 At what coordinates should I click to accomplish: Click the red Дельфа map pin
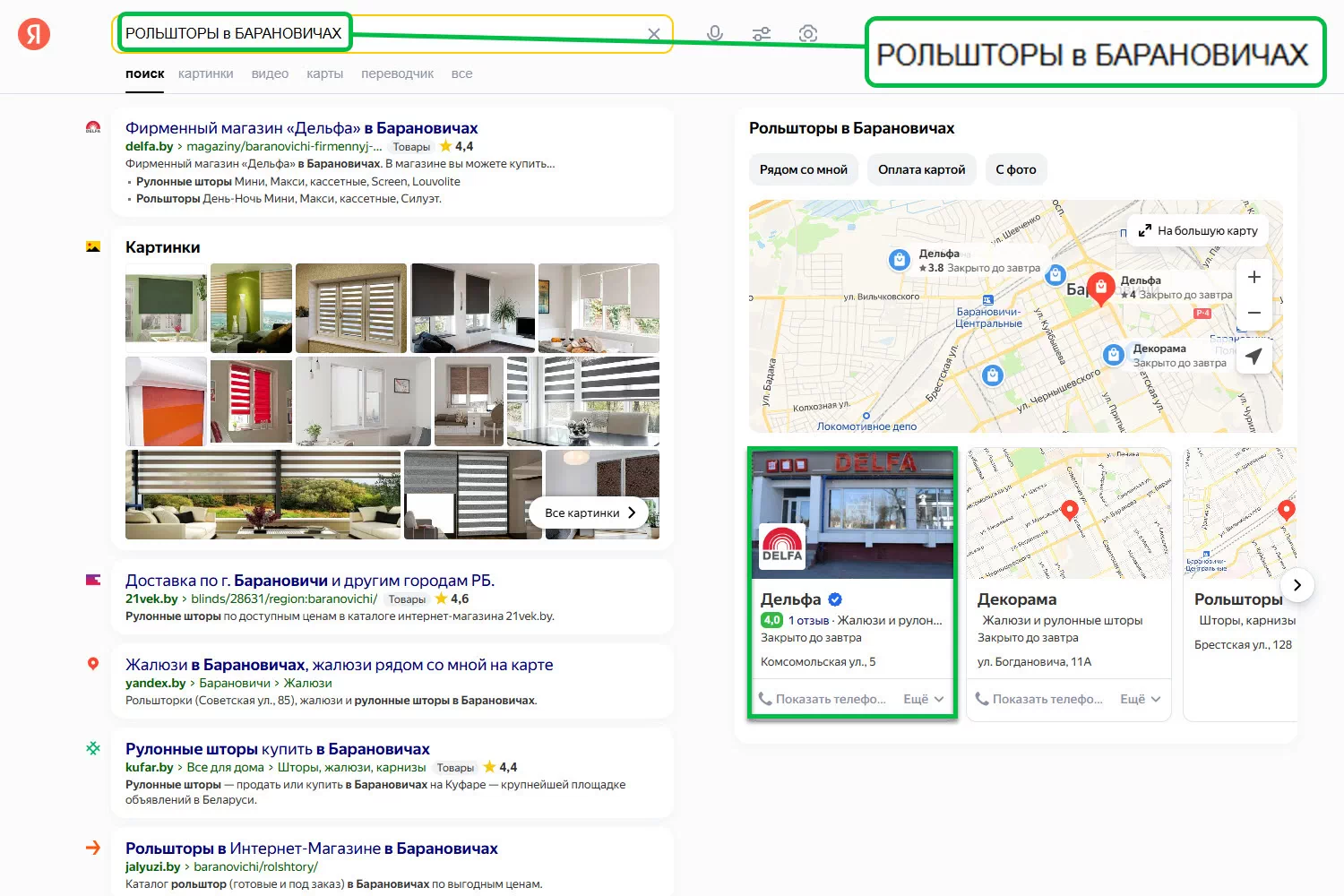tap(1100, 288)
